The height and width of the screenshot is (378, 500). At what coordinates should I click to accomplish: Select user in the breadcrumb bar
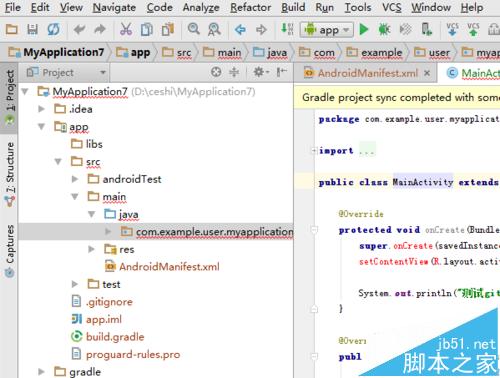tap(432, 52)
